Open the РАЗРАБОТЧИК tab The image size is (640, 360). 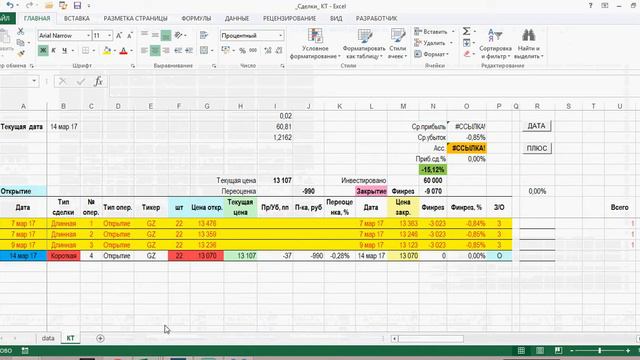(376, 18)
